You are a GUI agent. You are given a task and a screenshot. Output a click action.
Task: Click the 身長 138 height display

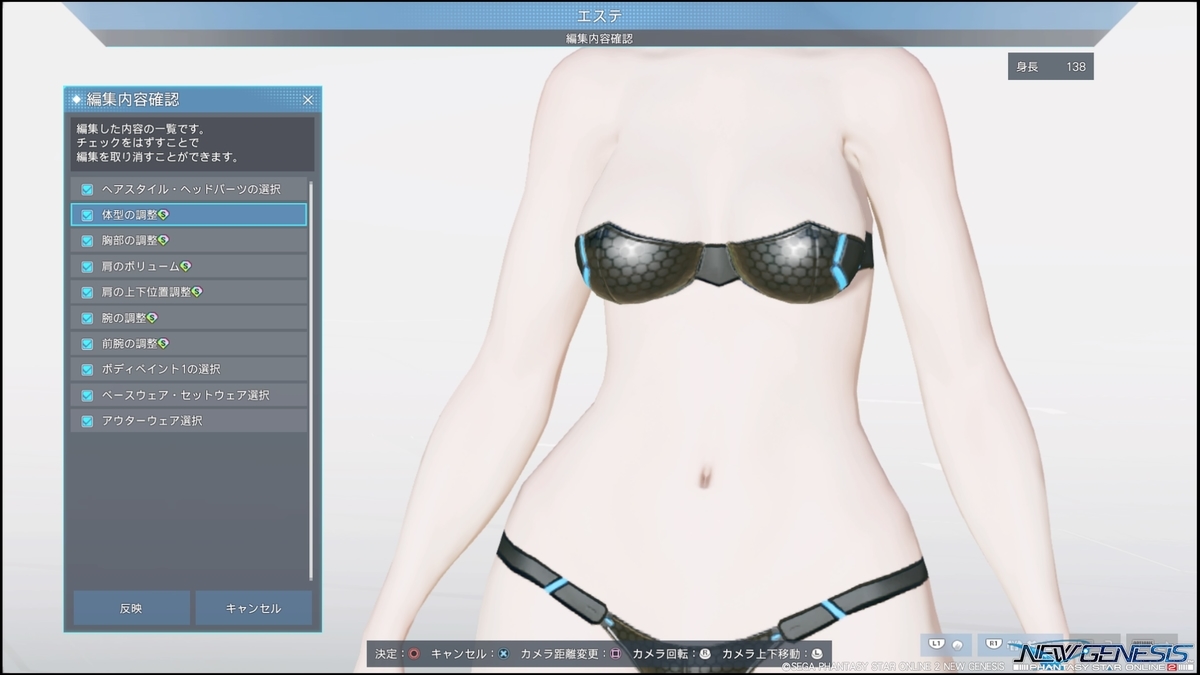tap(1051, 67)
